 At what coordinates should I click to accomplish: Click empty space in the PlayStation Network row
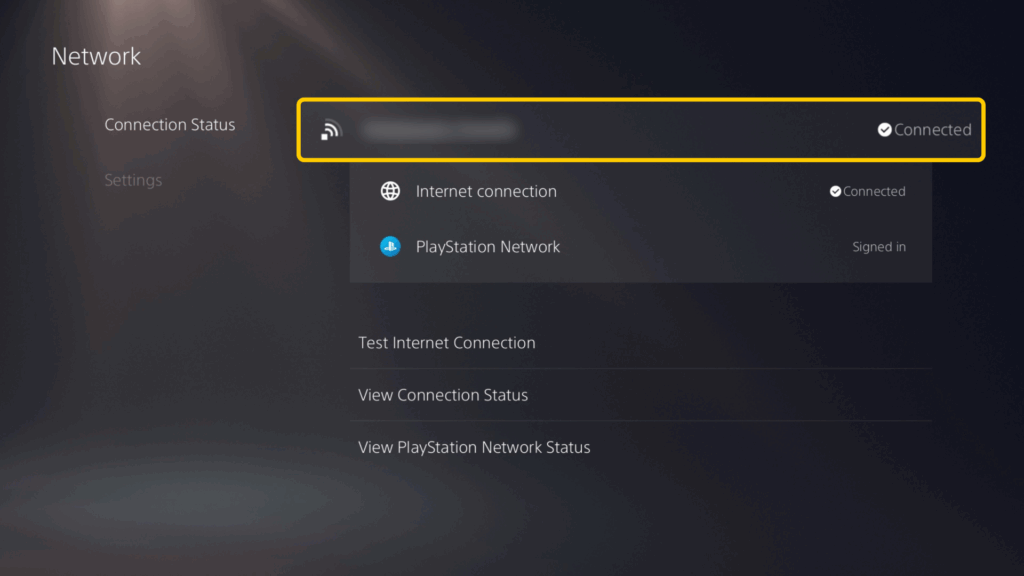[700, 247]
